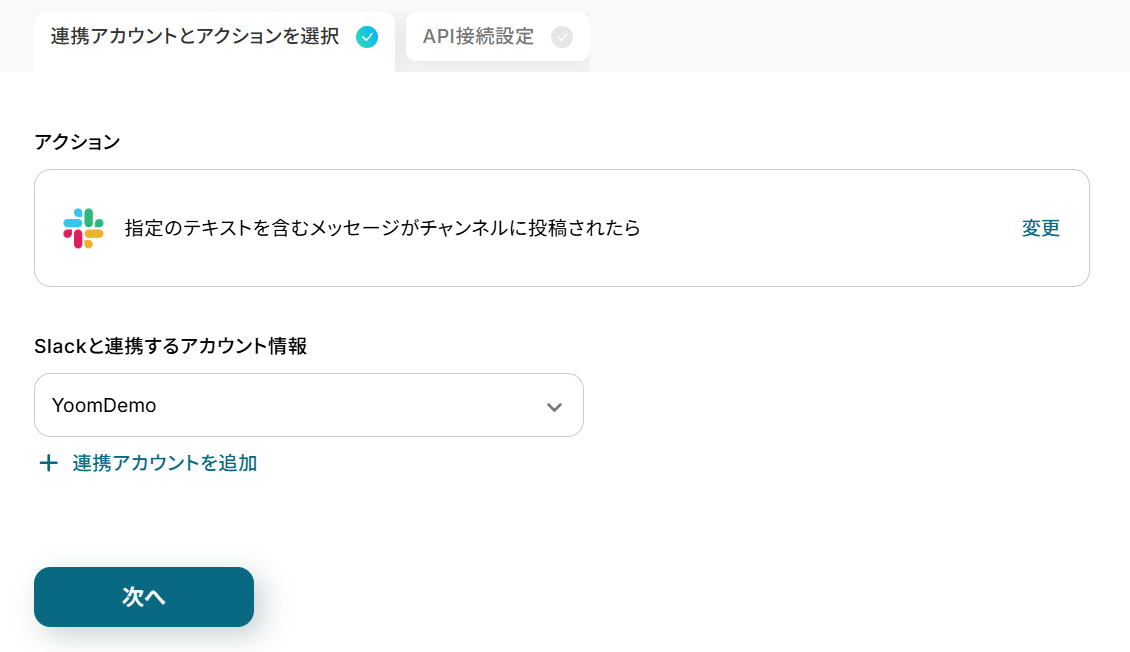This screenshot has height=652, width=1130.
Task: Select the YoomDemo text in account selector
Action: click(104, 406)
